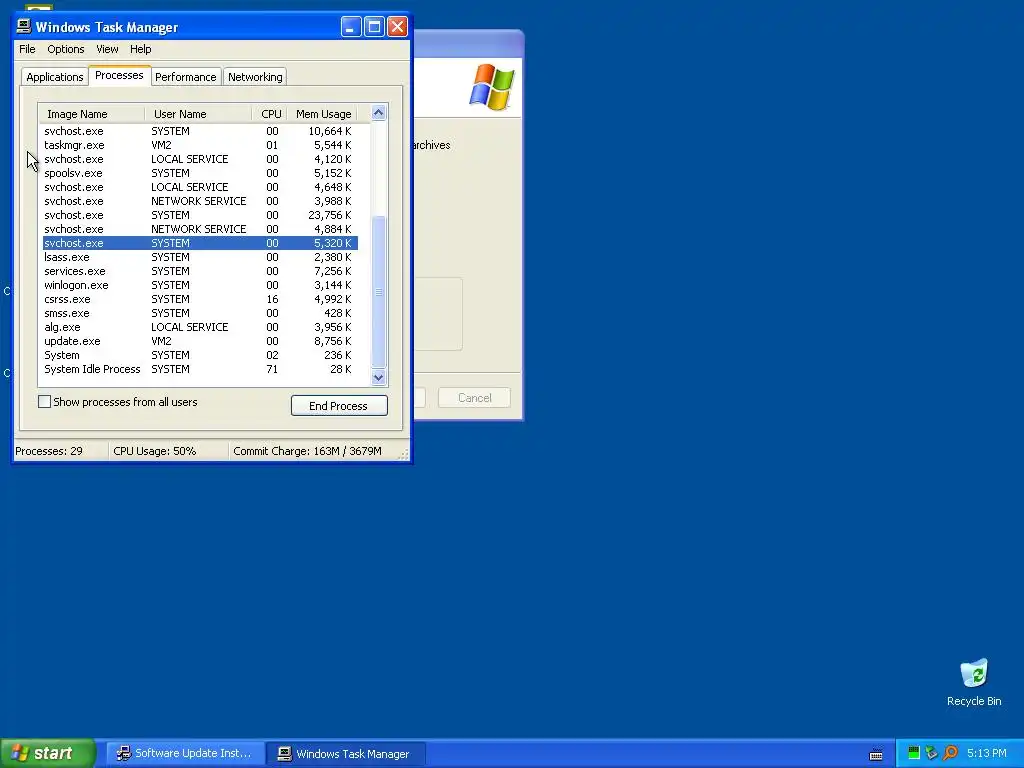
Task: Select the csrss.exe process
Action: click(200, 299)
